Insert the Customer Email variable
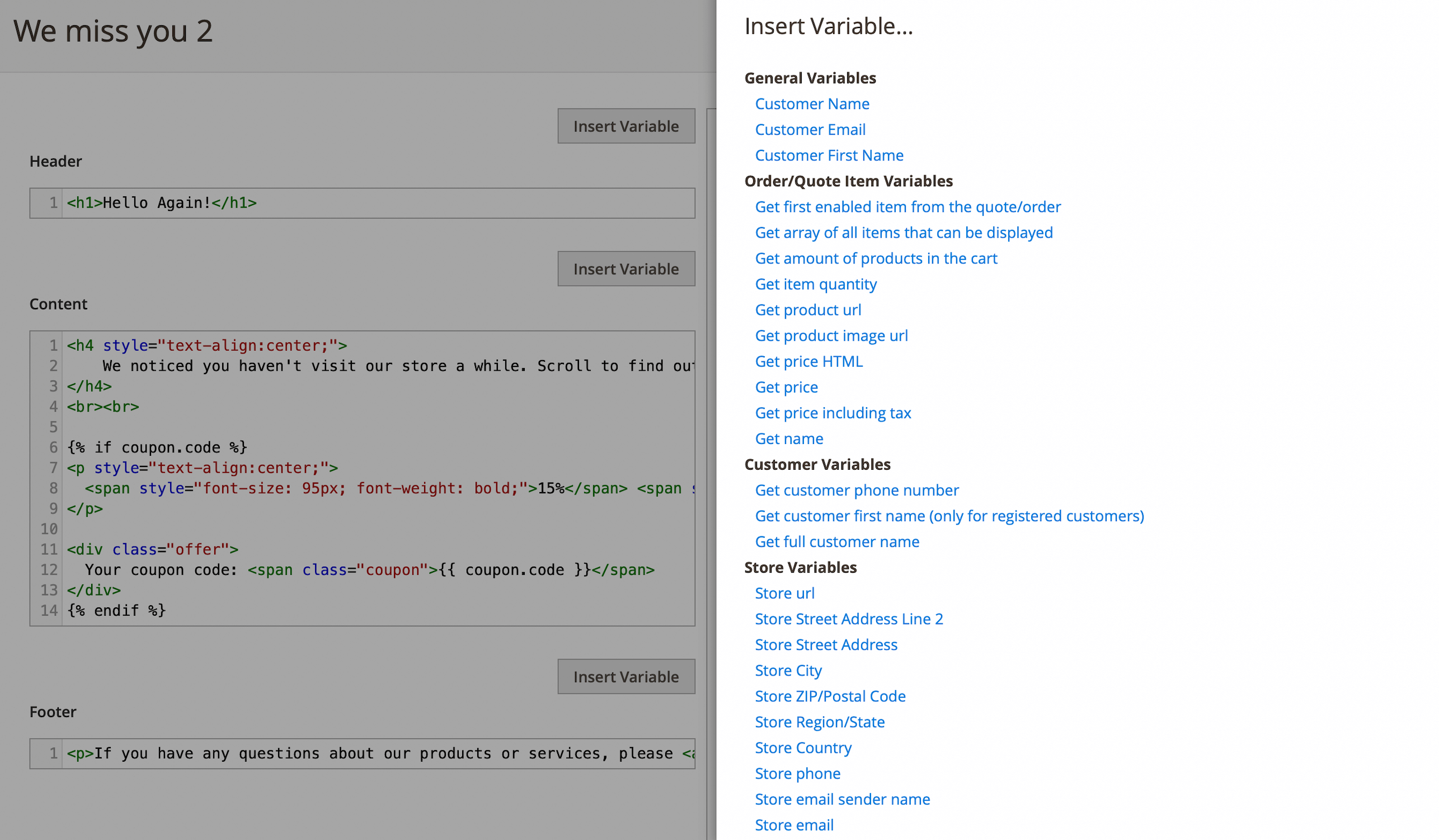The image size is (1439, 840). click(810, 130)
